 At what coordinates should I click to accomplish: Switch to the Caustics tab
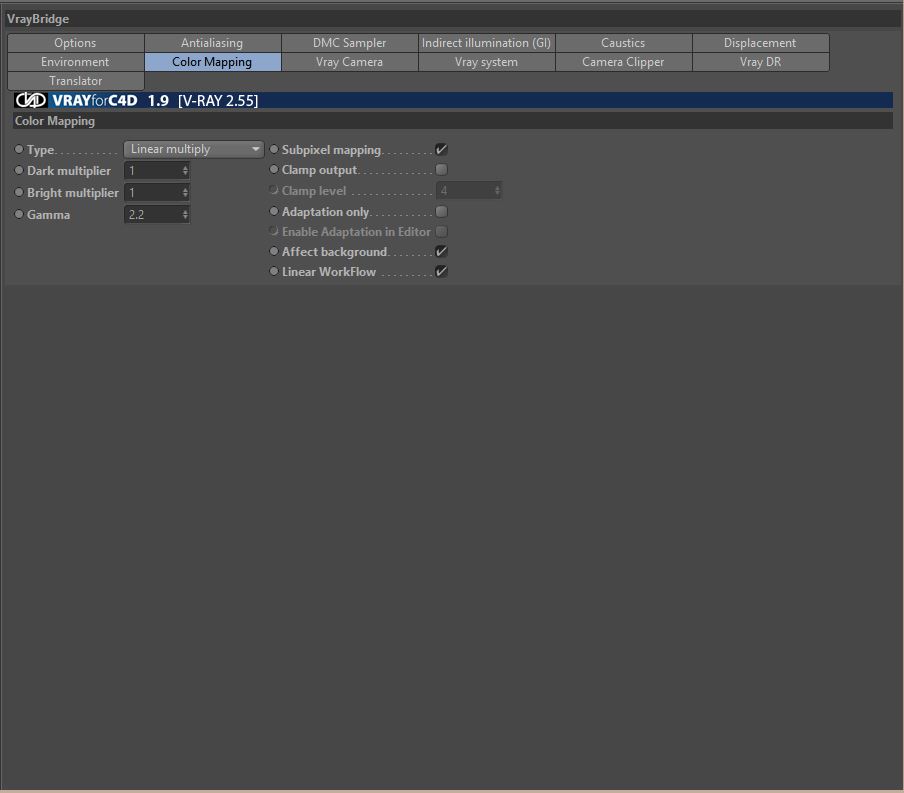624,43
